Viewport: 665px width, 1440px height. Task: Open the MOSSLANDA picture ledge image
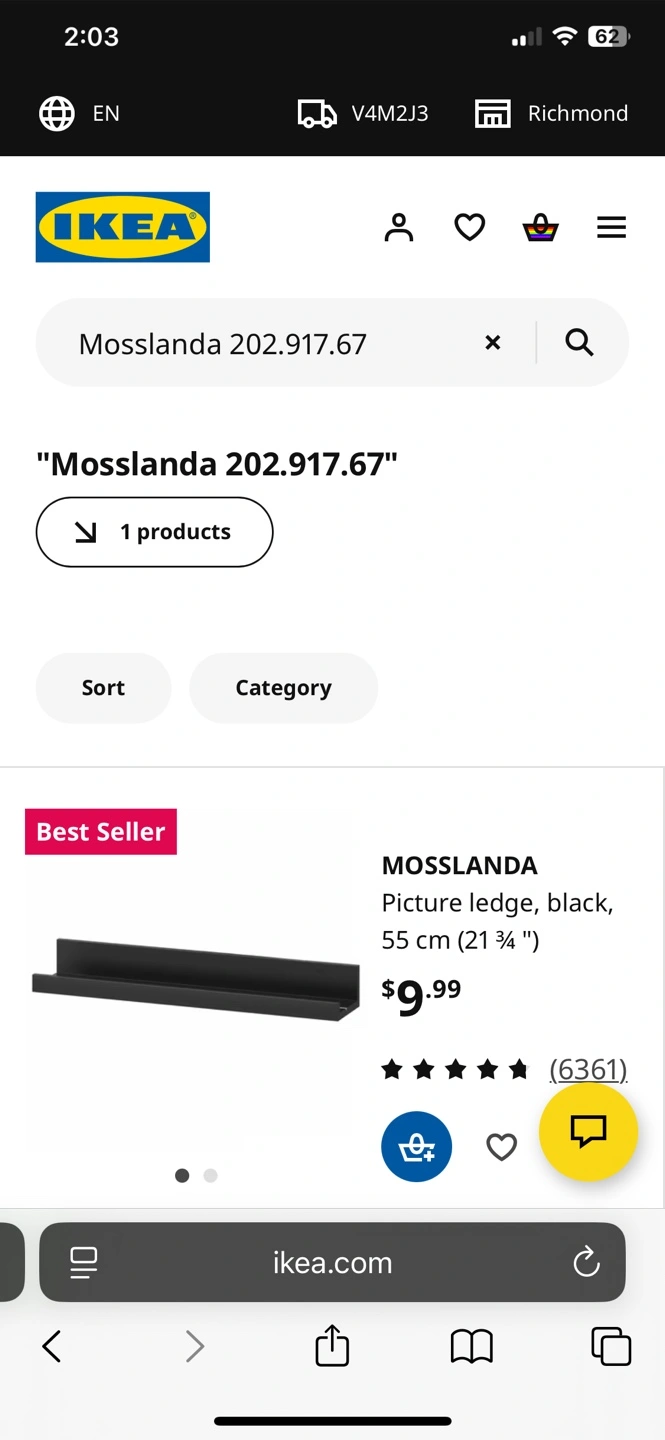tap(196, 980)
